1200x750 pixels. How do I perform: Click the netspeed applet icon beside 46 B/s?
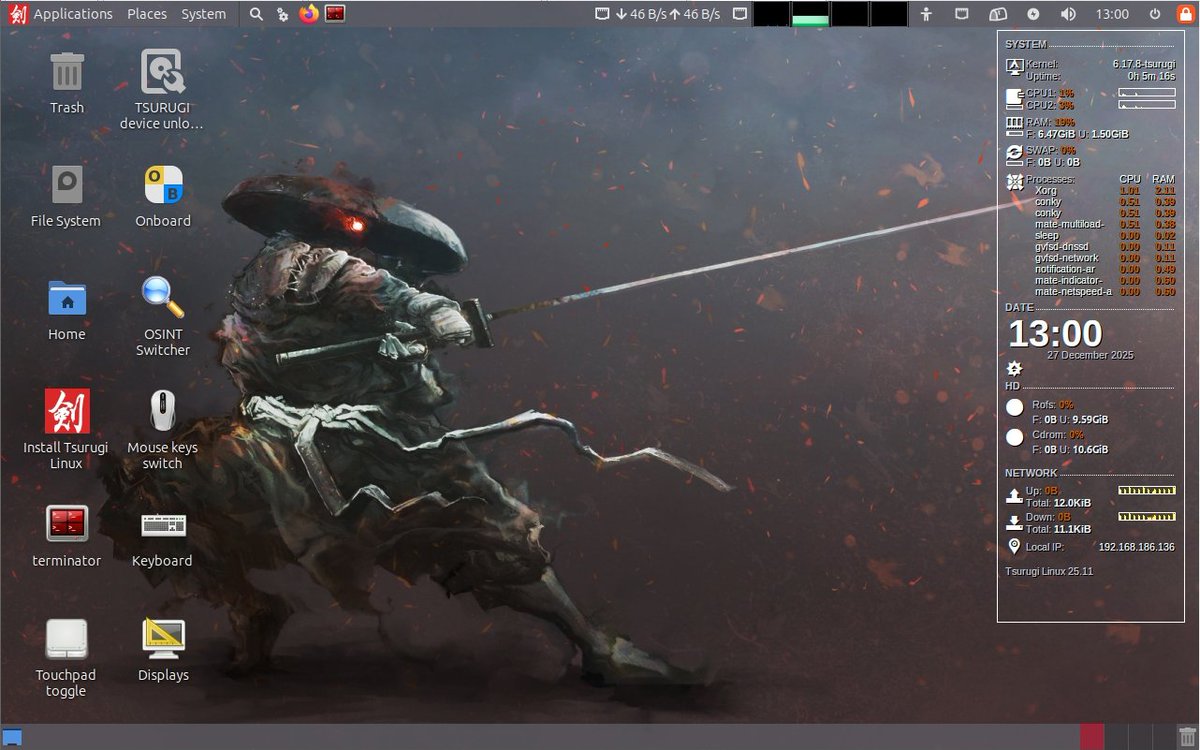pyautogui.click(x=602, y=14)
